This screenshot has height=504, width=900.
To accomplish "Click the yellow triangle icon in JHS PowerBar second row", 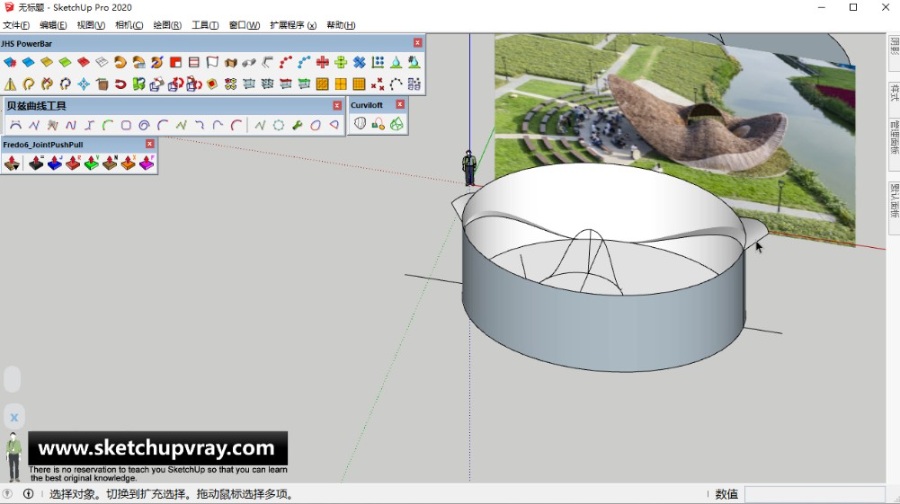I will click(x=10, y=84).
